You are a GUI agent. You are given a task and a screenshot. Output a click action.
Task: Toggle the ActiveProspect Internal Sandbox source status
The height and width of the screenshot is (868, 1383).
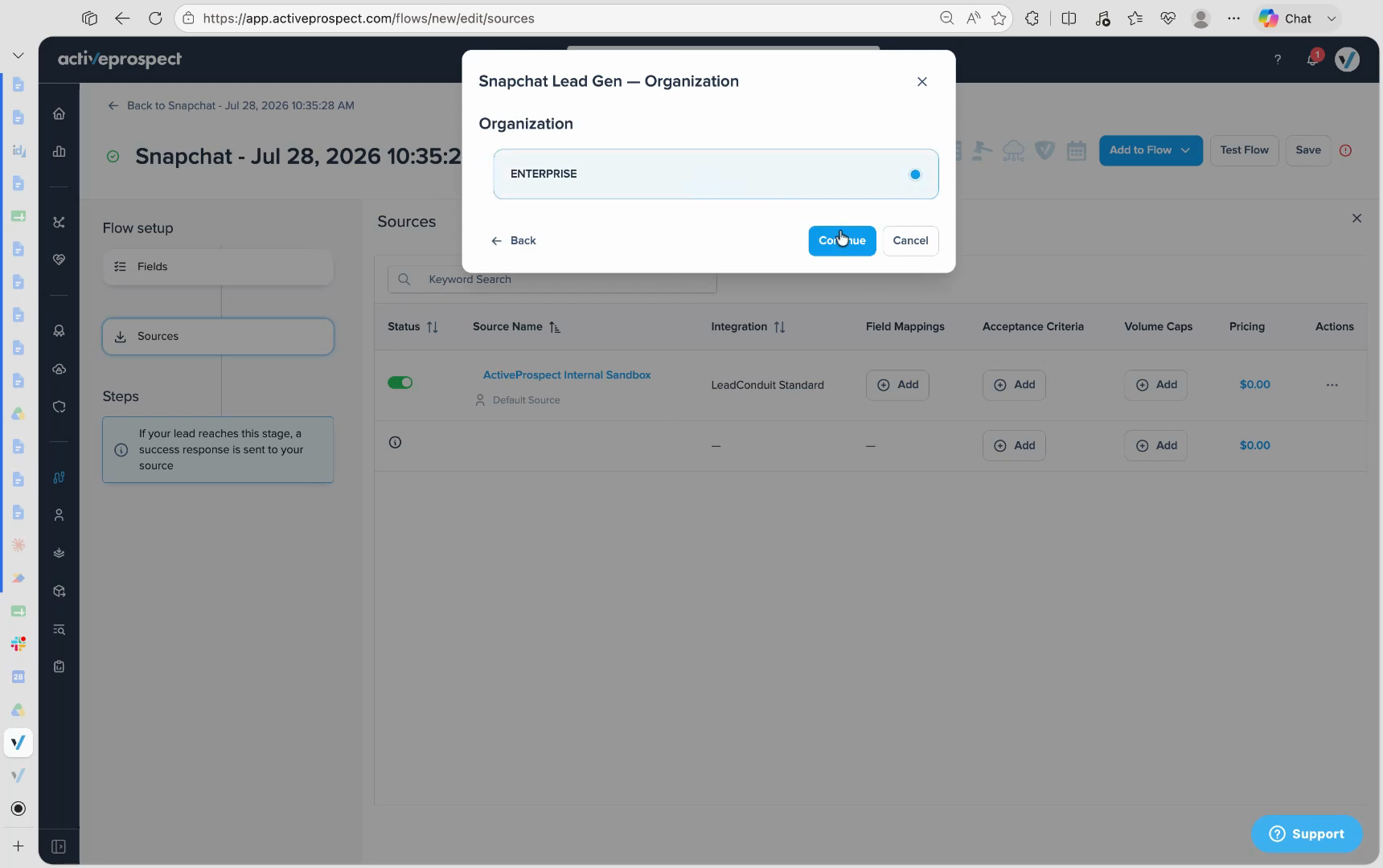coord(400,383)
